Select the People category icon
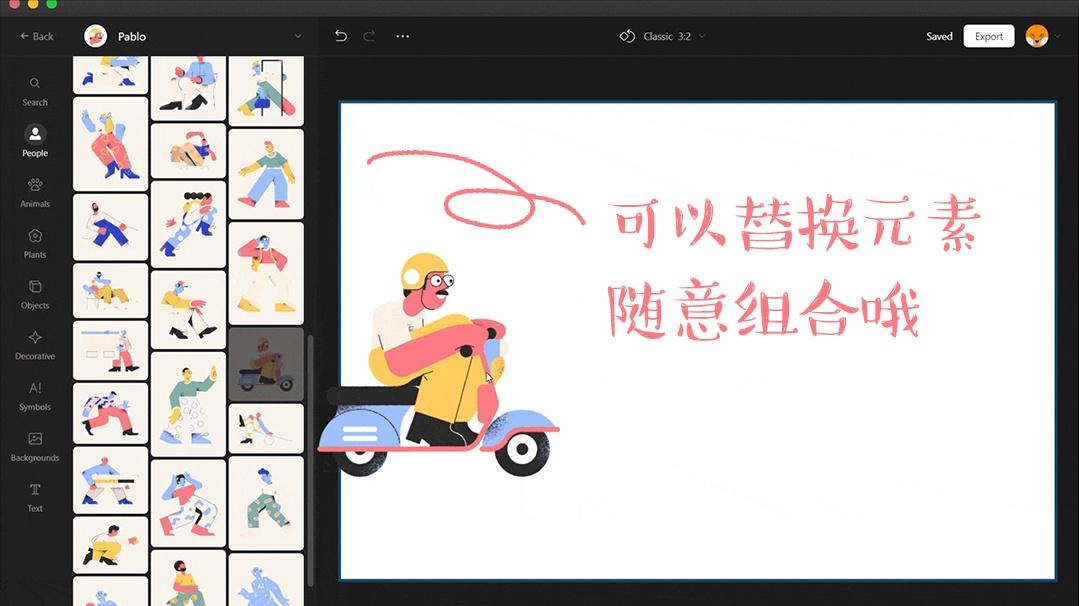 point(34,140)
